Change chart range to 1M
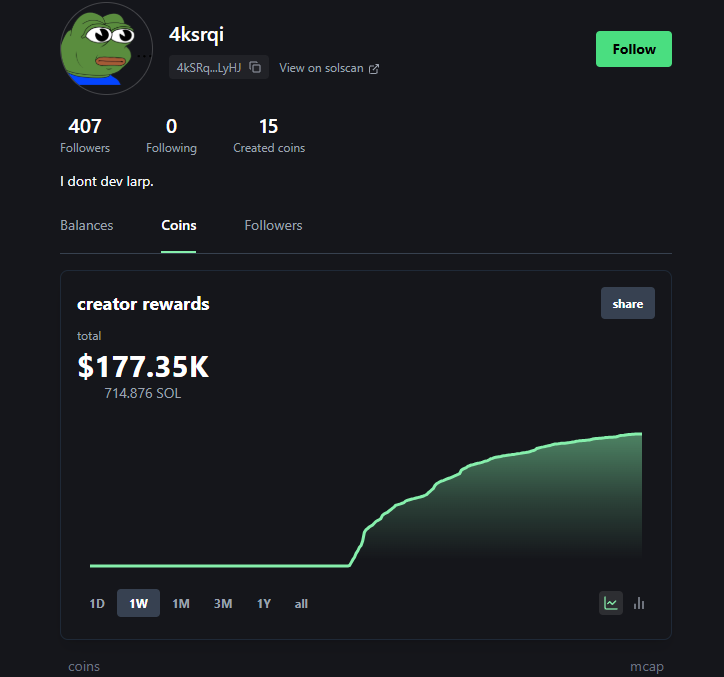The width and height of the screenshot is (724, 677). tap(181, 604)
